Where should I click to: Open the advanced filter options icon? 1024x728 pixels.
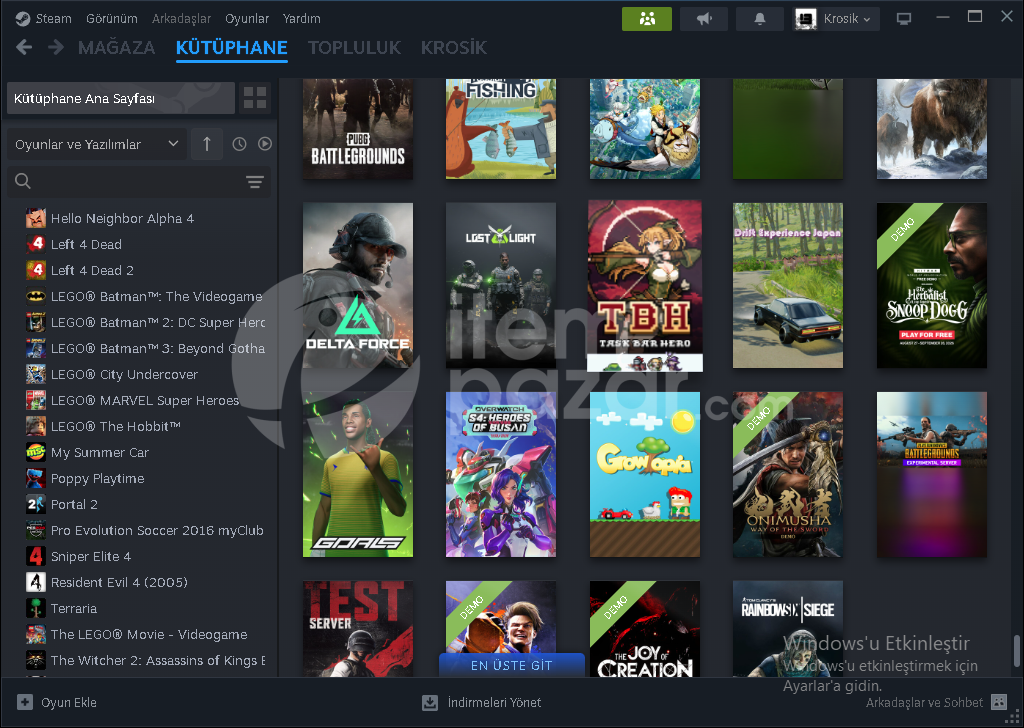[x=255, y=182]
